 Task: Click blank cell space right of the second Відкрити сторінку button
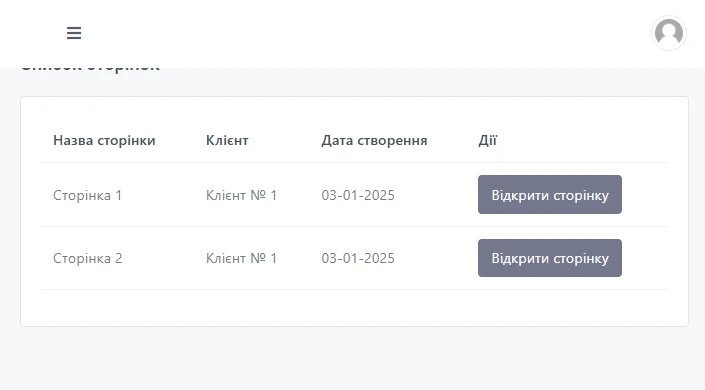pos(645,258)
